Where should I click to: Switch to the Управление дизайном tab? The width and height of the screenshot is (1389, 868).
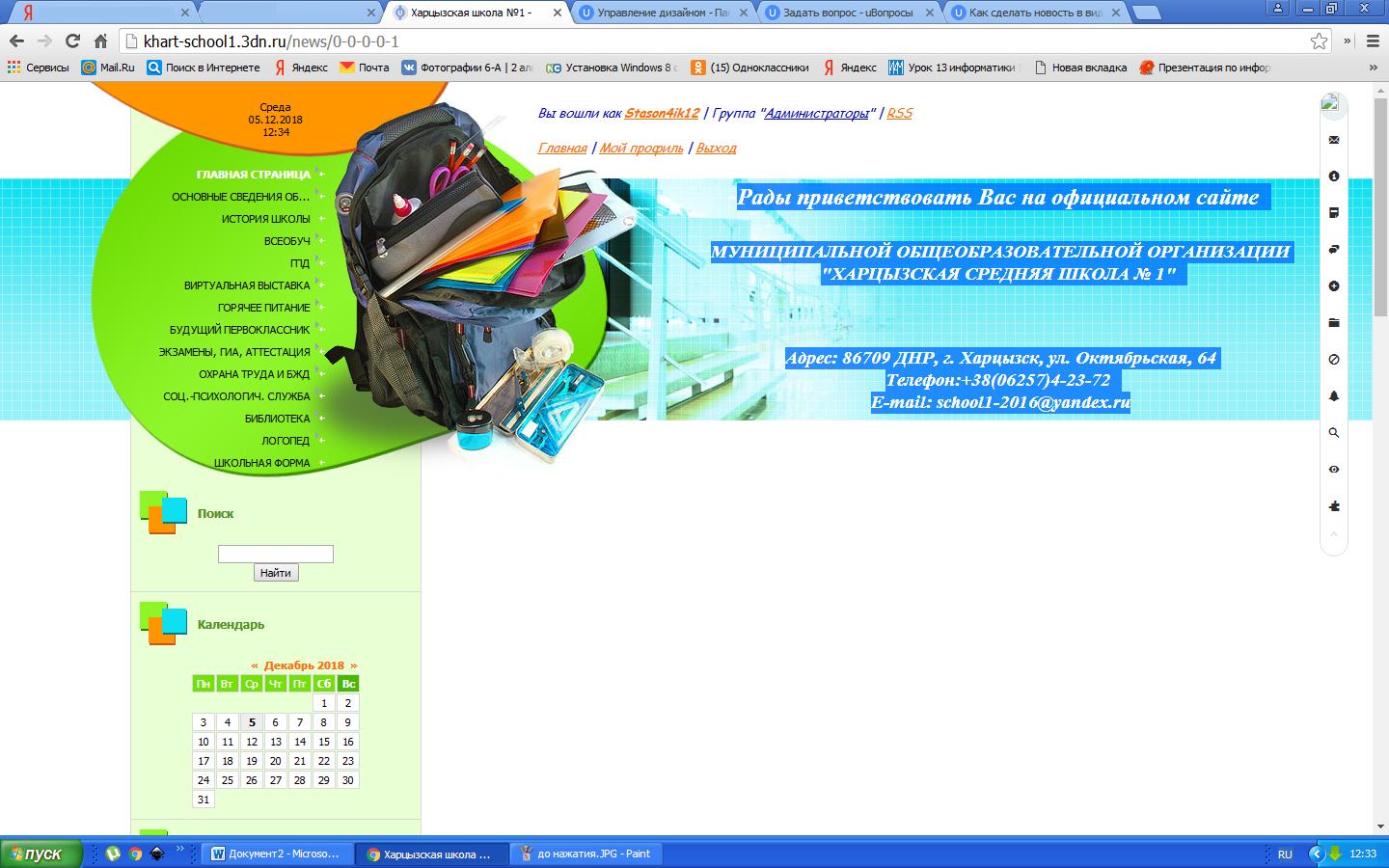click(x=663, y=13)
